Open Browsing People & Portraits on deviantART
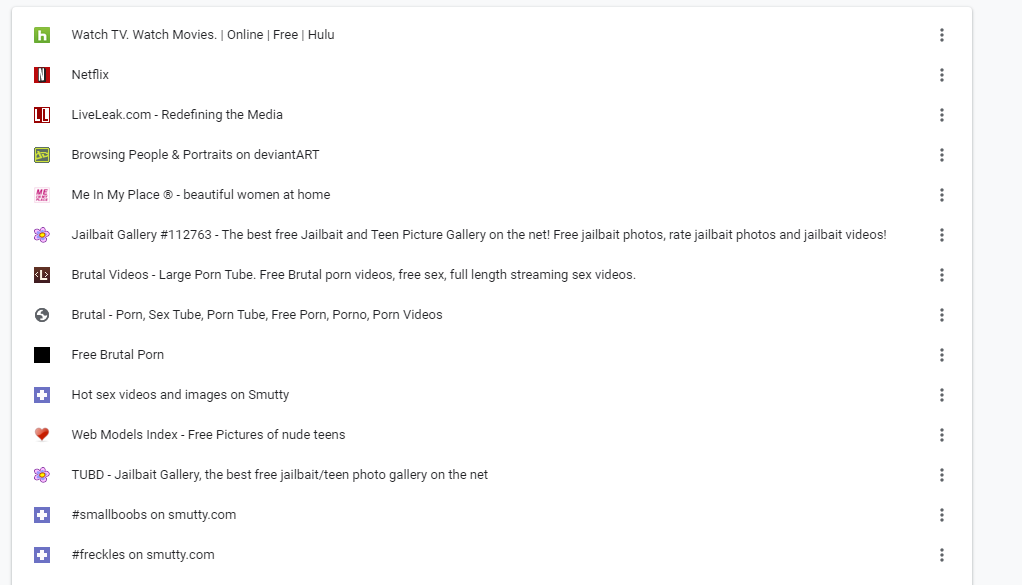1022x585 pixels. point(195,155)
